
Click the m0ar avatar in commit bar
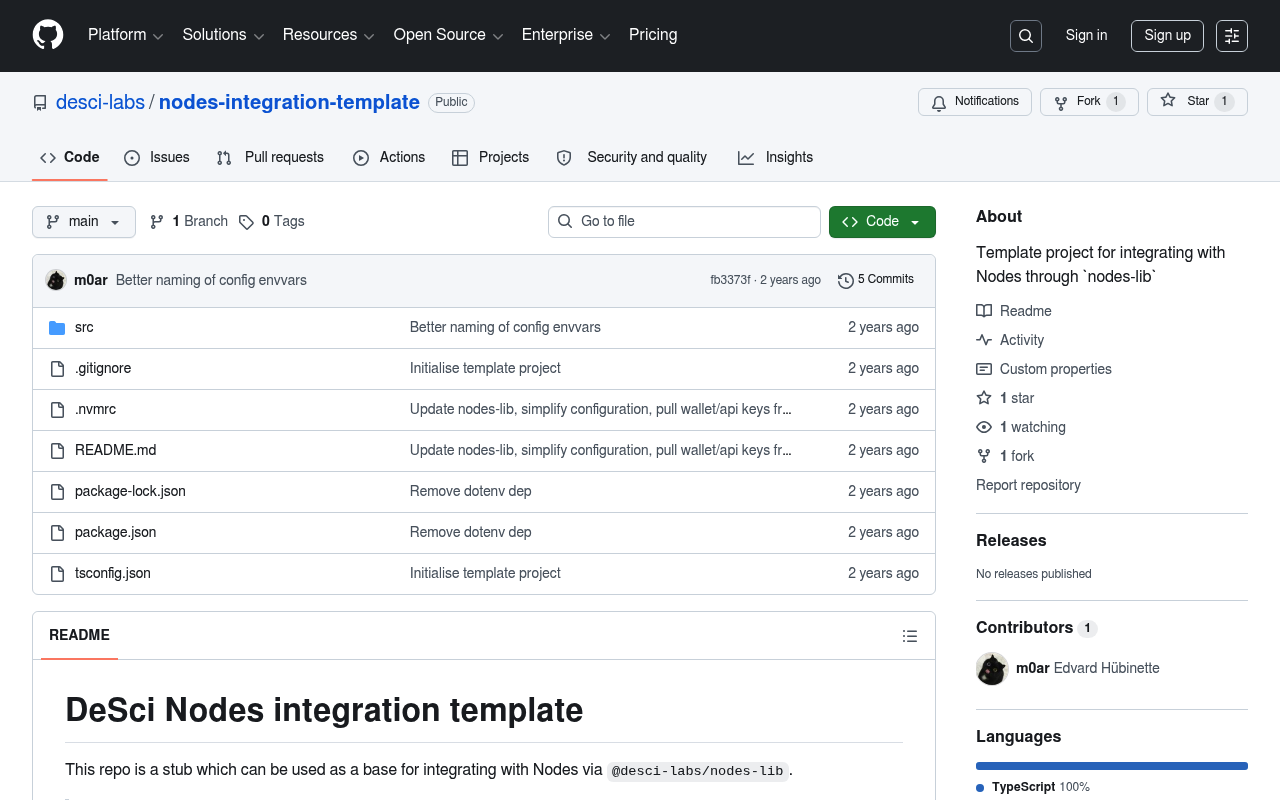click(56, 280)
